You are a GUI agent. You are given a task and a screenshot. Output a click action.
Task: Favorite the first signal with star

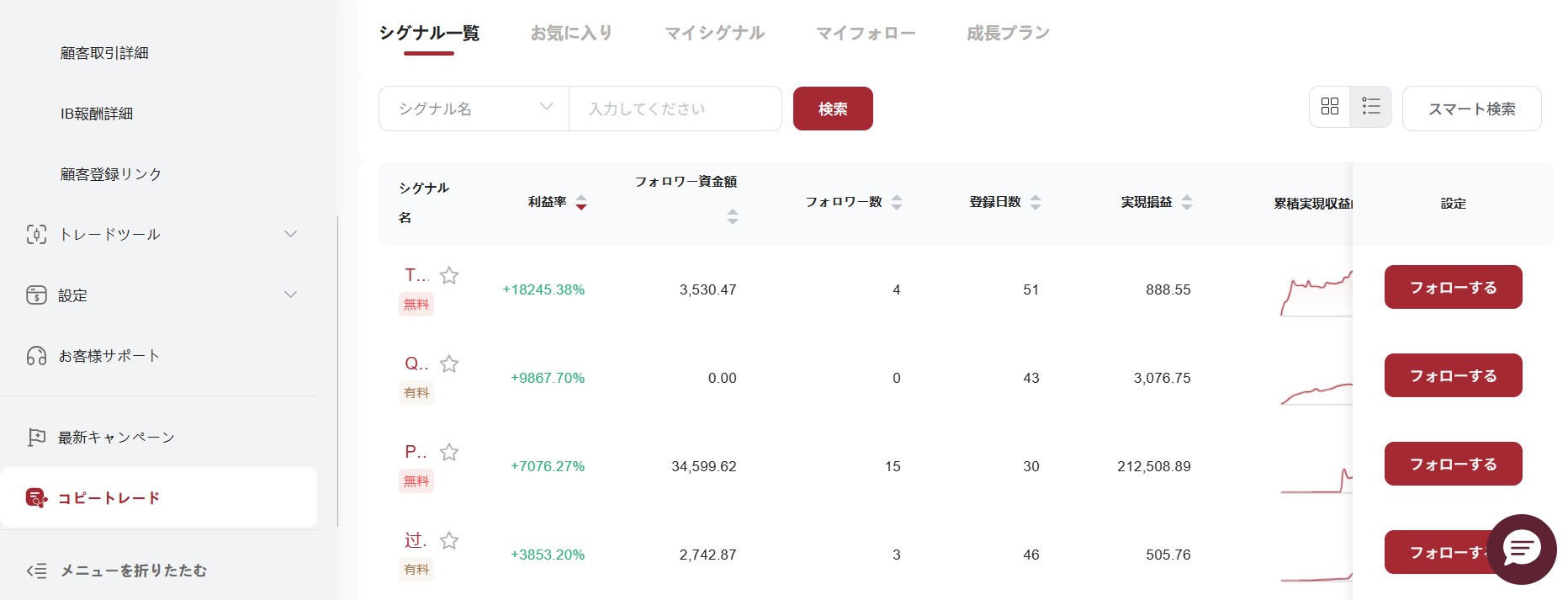click(449, 276)
